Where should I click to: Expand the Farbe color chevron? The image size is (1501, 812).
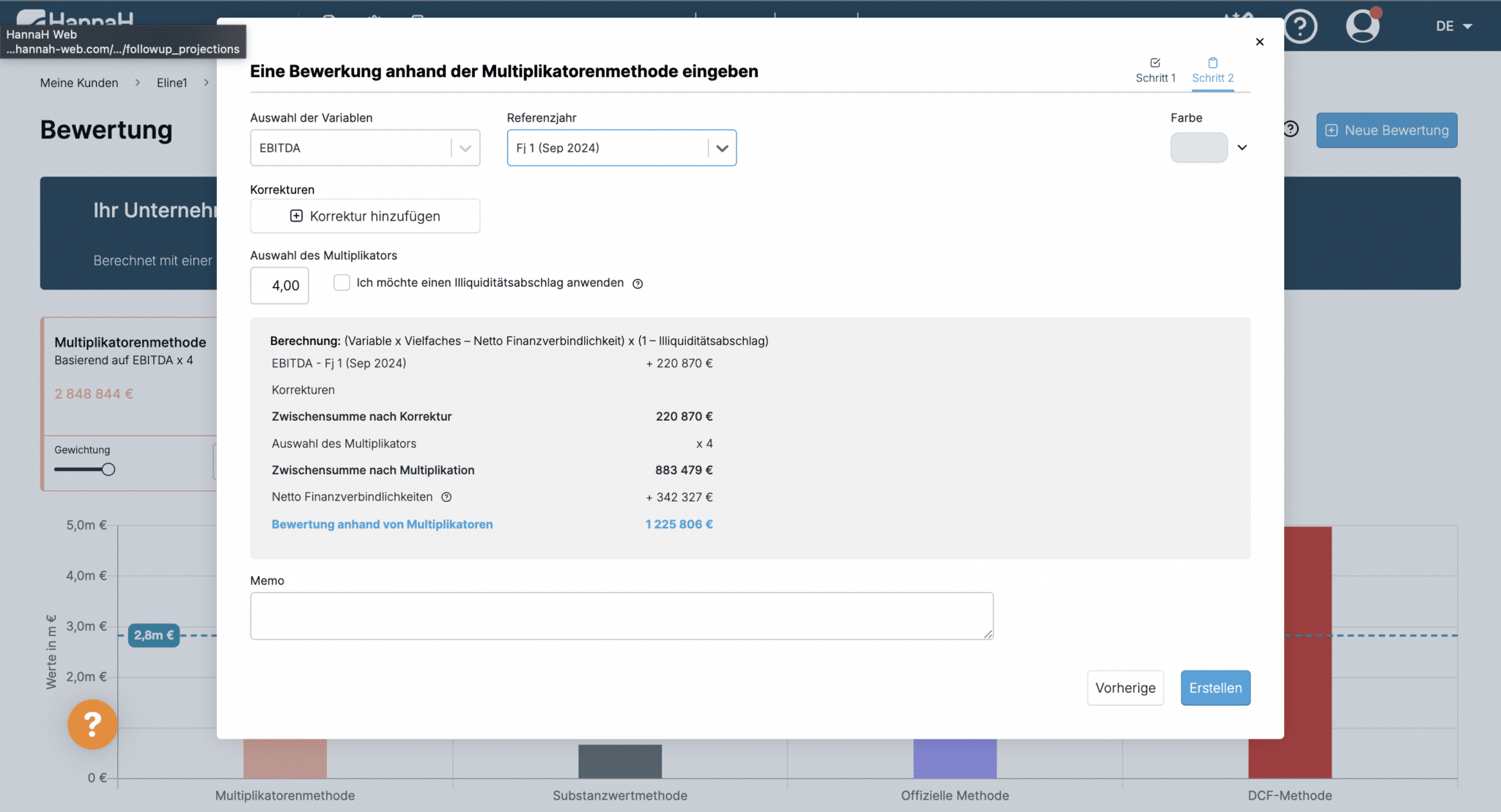pos(1242,147)
